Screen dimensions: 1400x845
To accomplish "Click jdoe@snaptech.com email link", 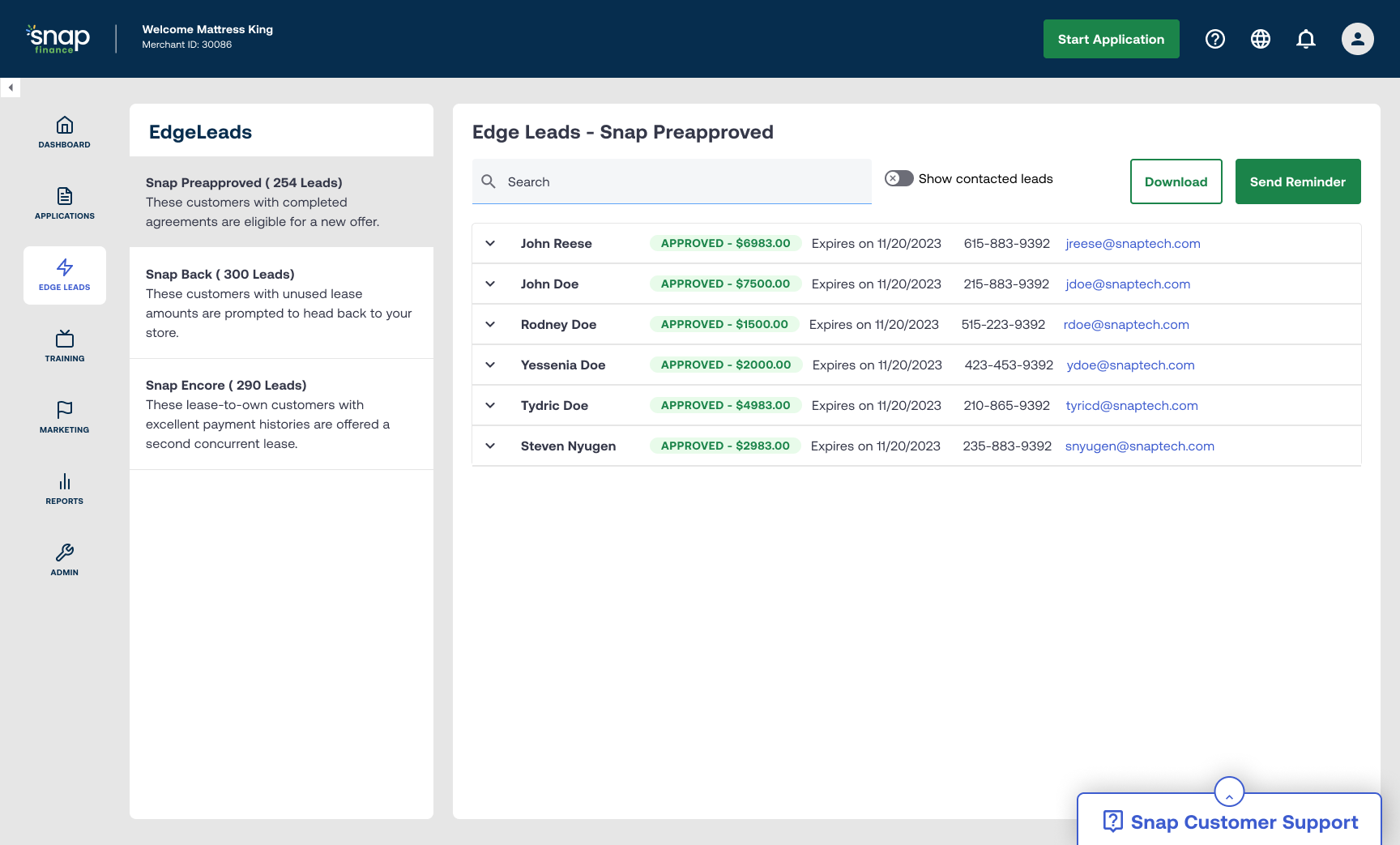I will click(1128, 284).
